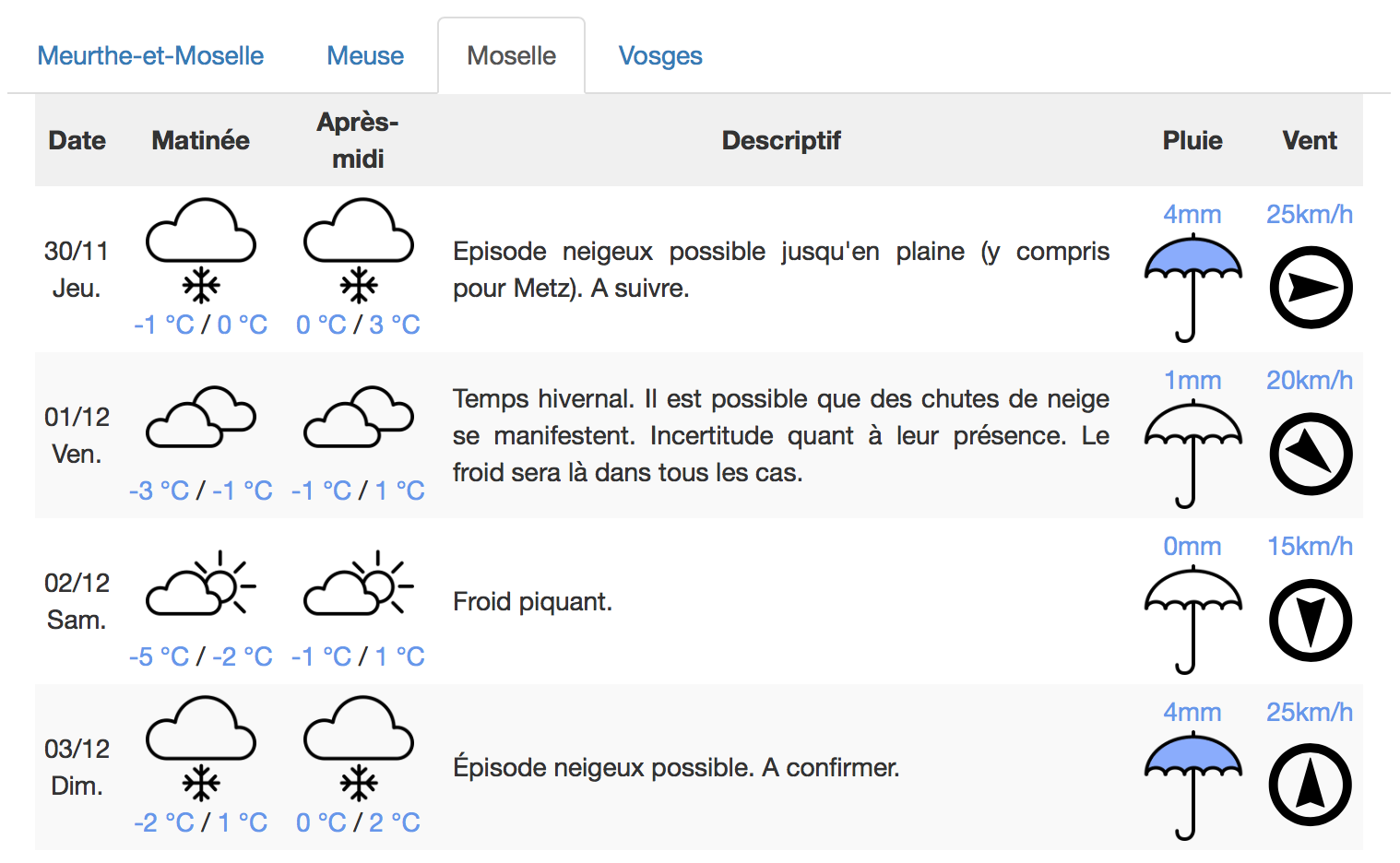Click the 03/12 morning snow icon
This screenshot has height=863, width=1400.
[x=201, y=748]
